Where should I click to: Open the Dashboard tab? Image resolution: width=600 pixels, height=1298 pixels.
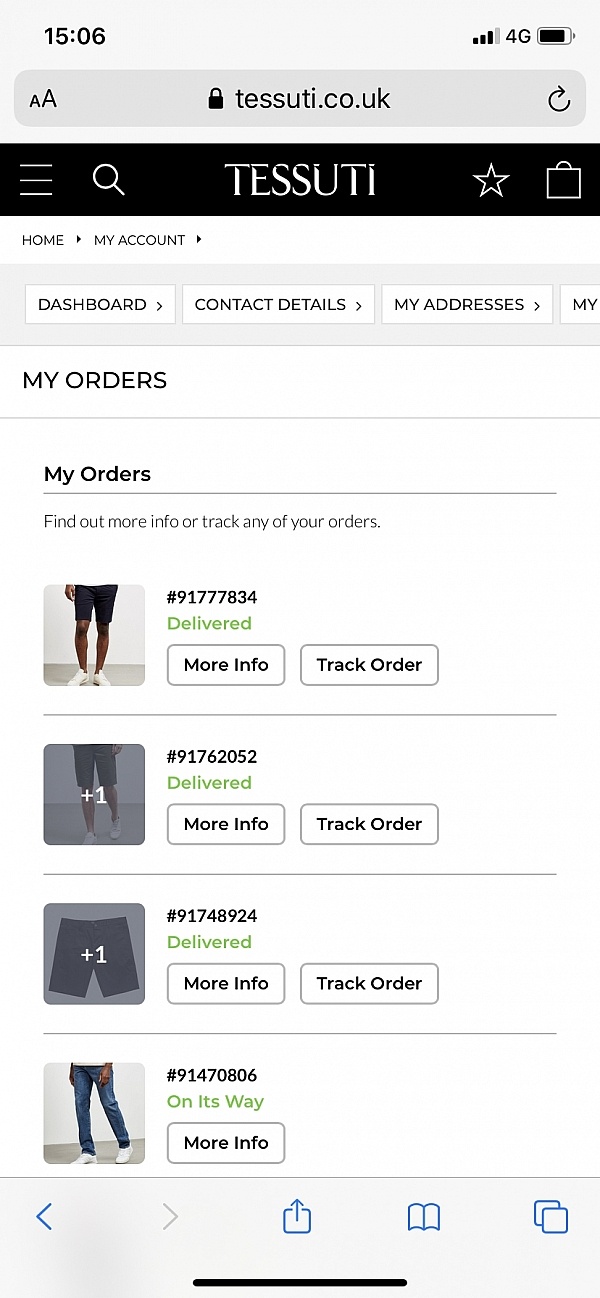point(100,305)
